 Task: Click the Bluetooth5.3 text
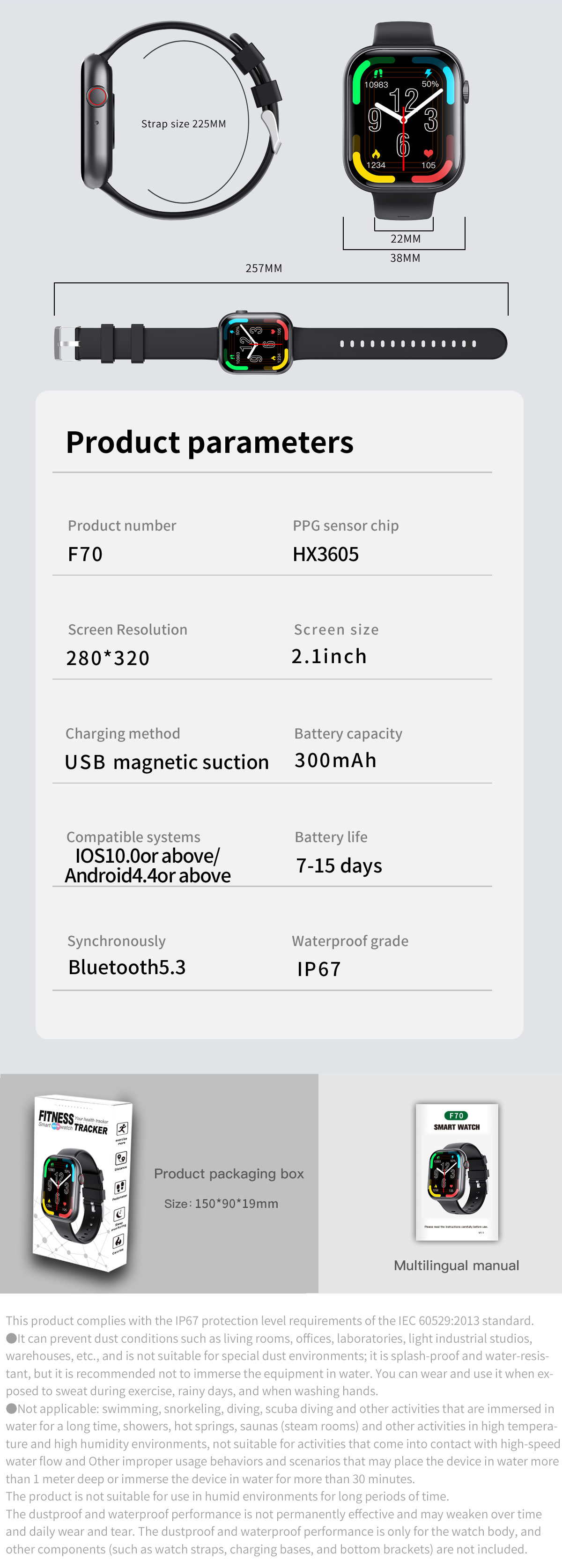[126, 967]
